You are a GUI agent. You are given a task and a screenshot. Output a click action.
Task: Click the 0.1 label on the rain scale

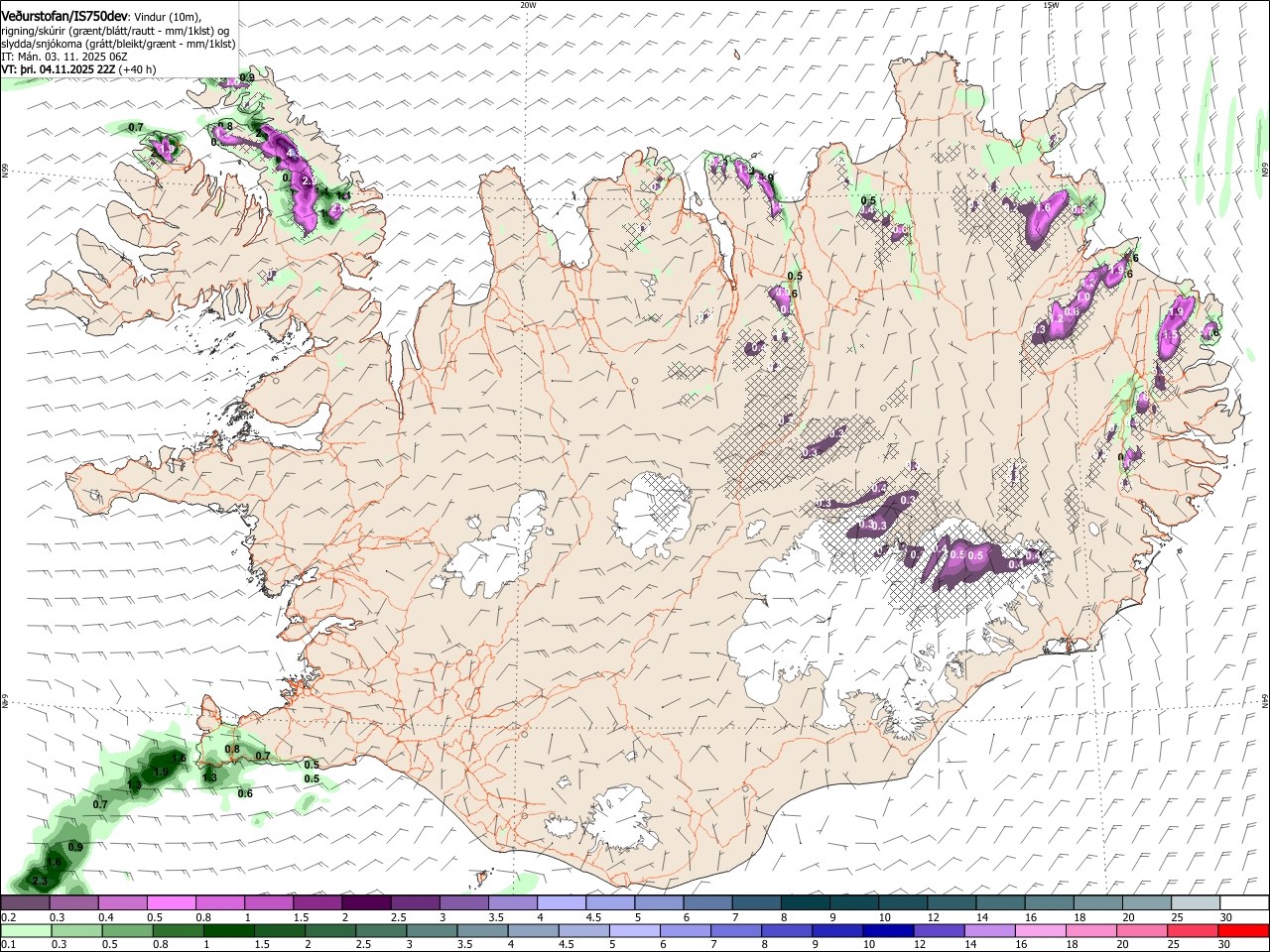tap(7, 944)
